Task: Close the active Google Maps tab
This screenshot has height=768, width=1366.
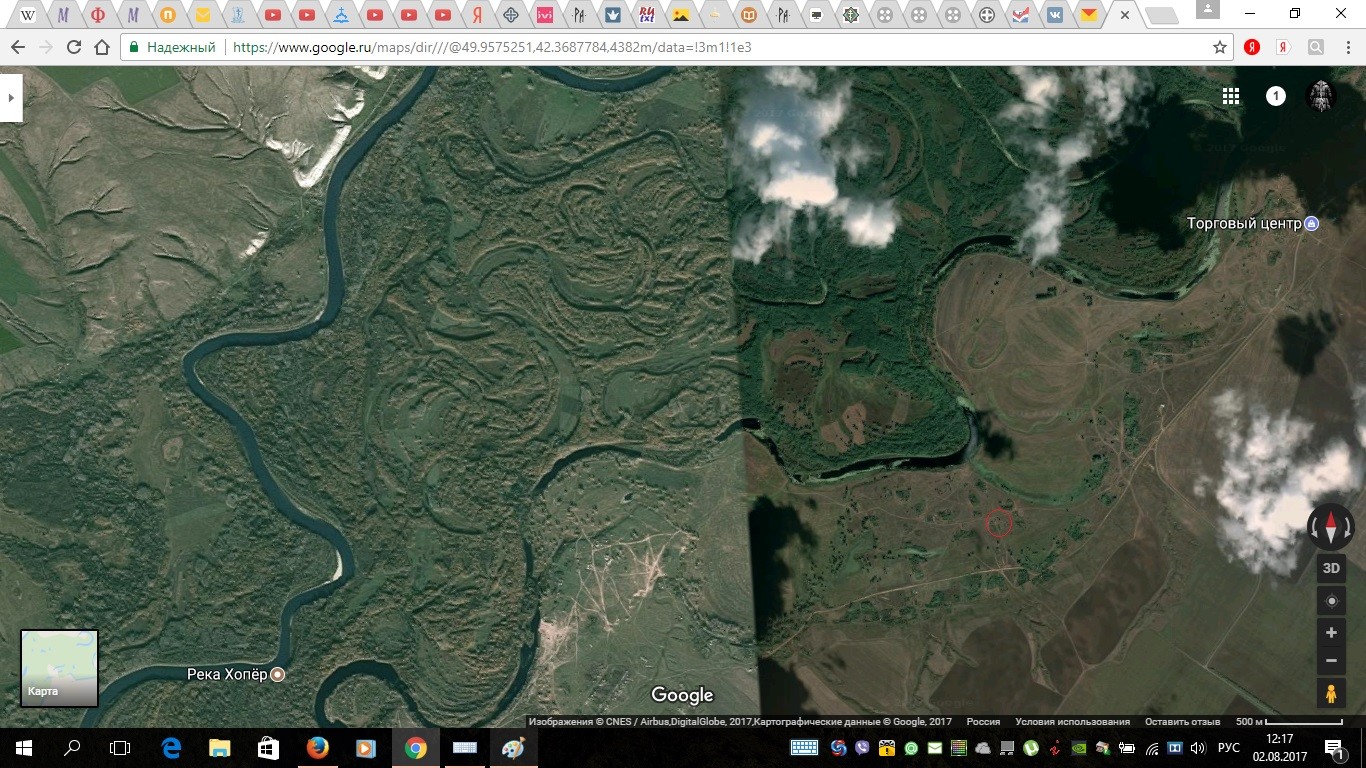Action: 1125,15
